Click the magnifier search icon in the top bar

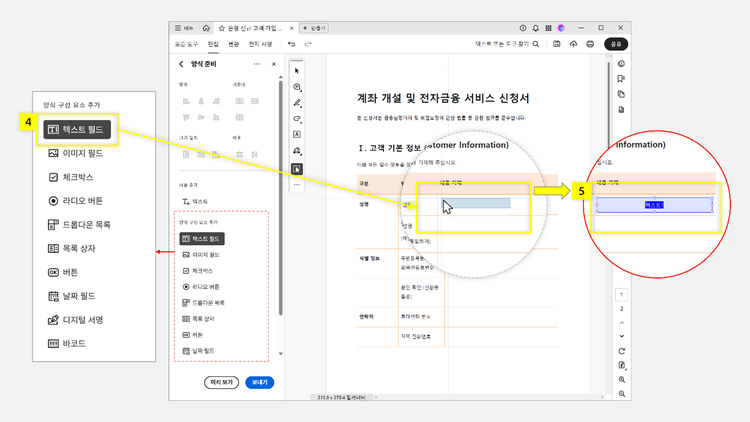pos(536,44)
